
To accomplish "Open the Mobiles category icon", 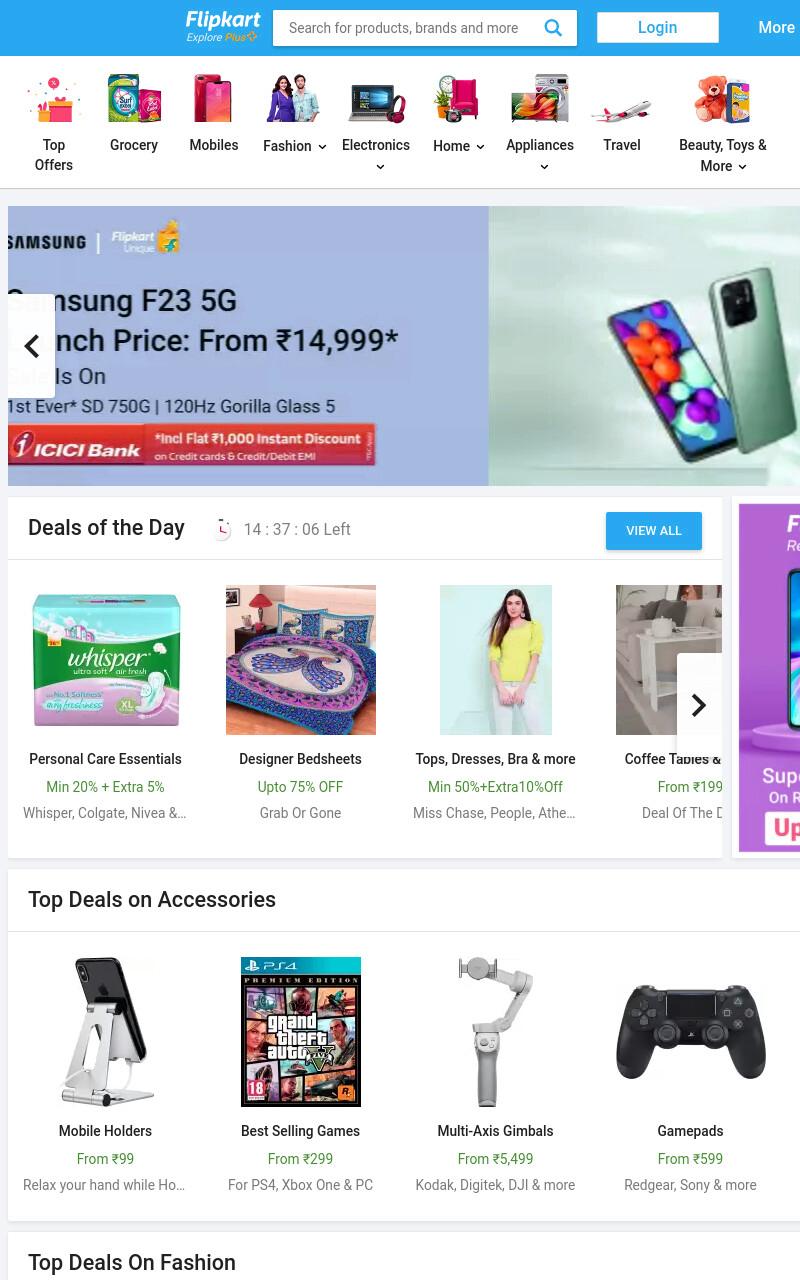I will tap(214, 99).
